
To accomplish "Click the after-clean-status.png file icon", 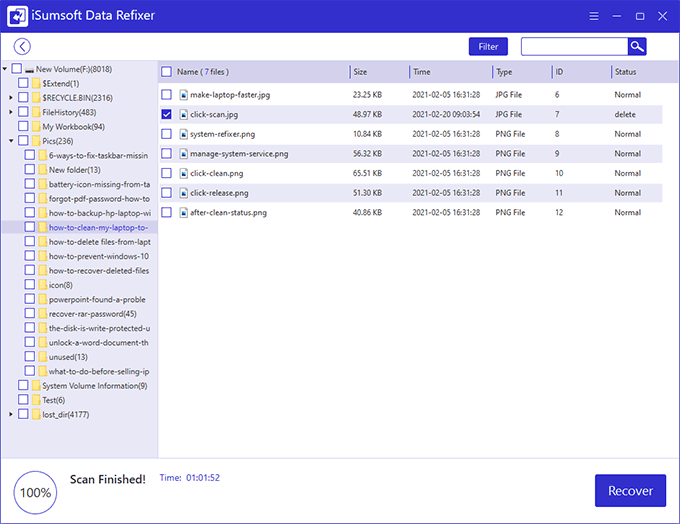I will click(x=184, y=213).
